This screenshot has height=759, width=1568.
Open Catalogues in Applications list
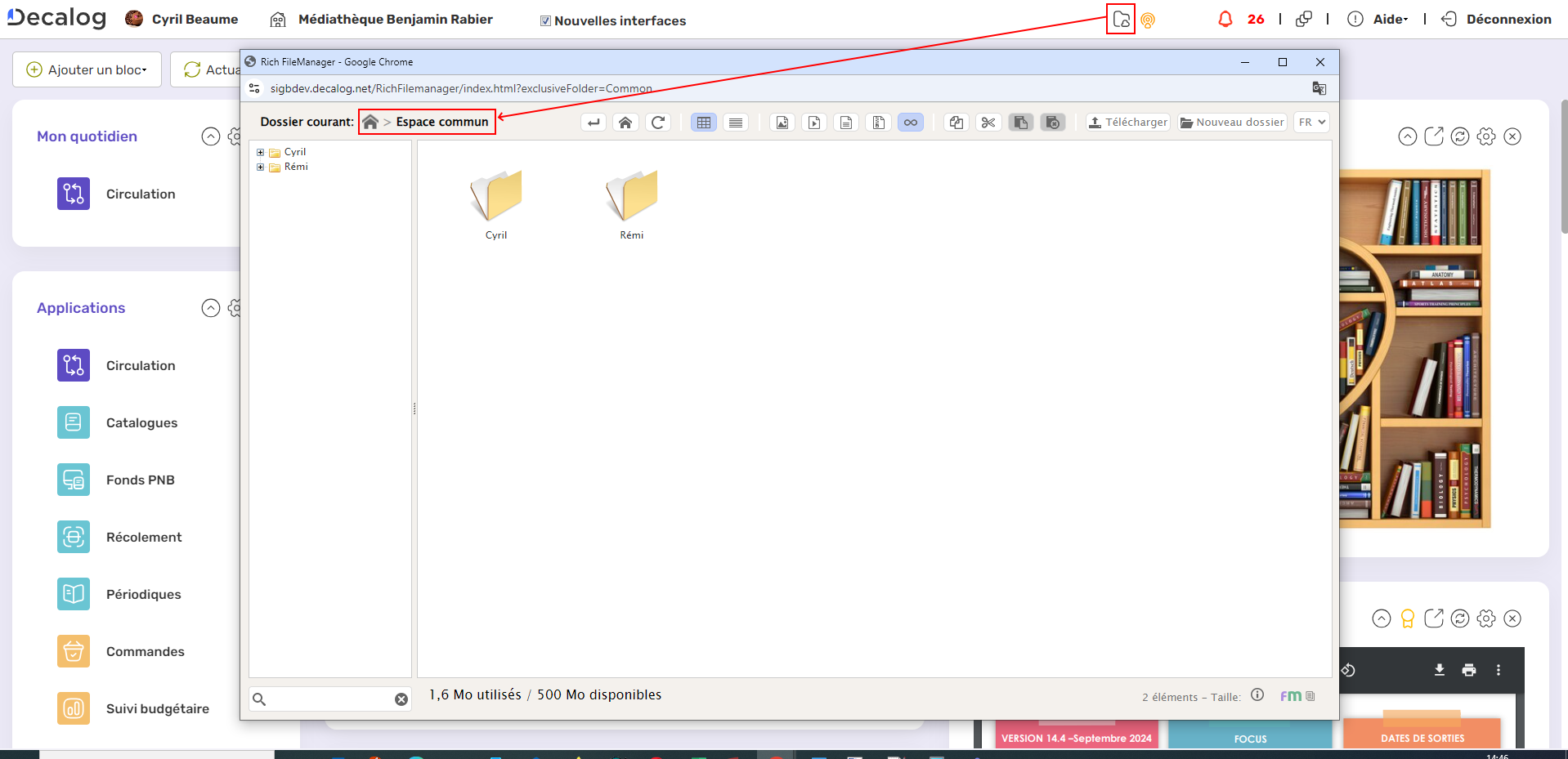[141, 422]
